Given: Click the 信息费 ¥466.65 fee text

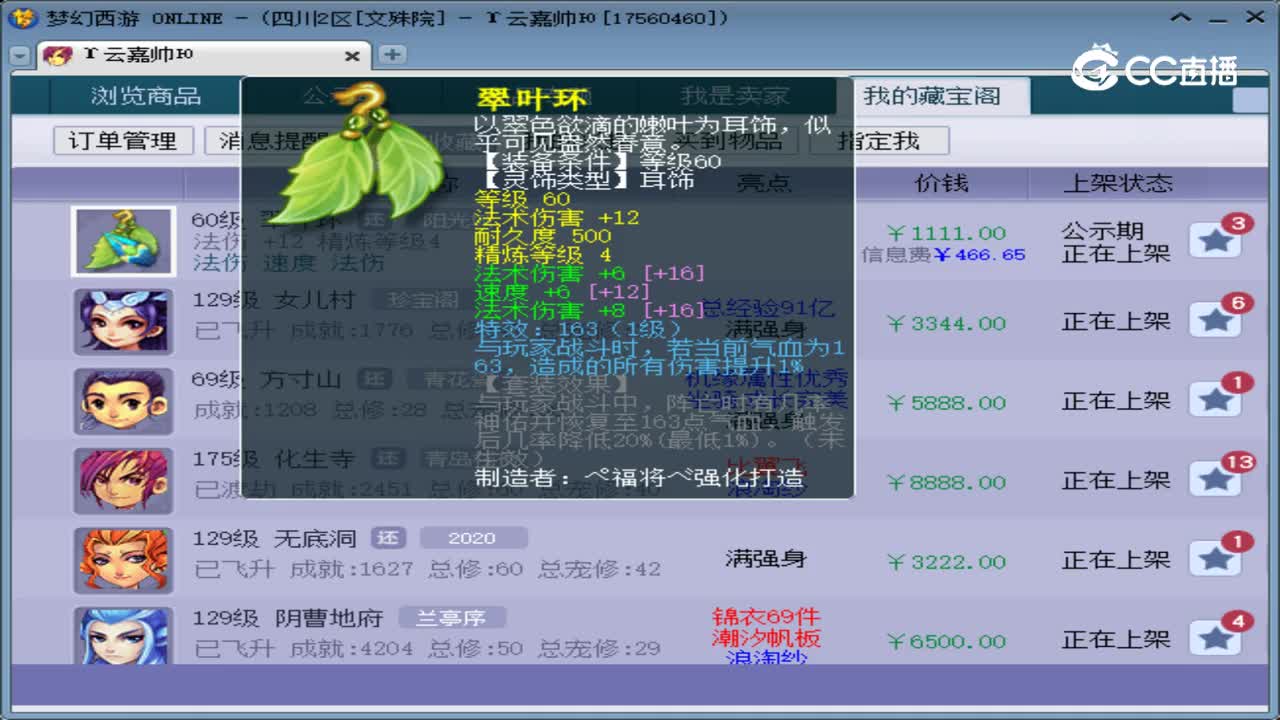Looking at the screenshot, I should pos(943,255).
